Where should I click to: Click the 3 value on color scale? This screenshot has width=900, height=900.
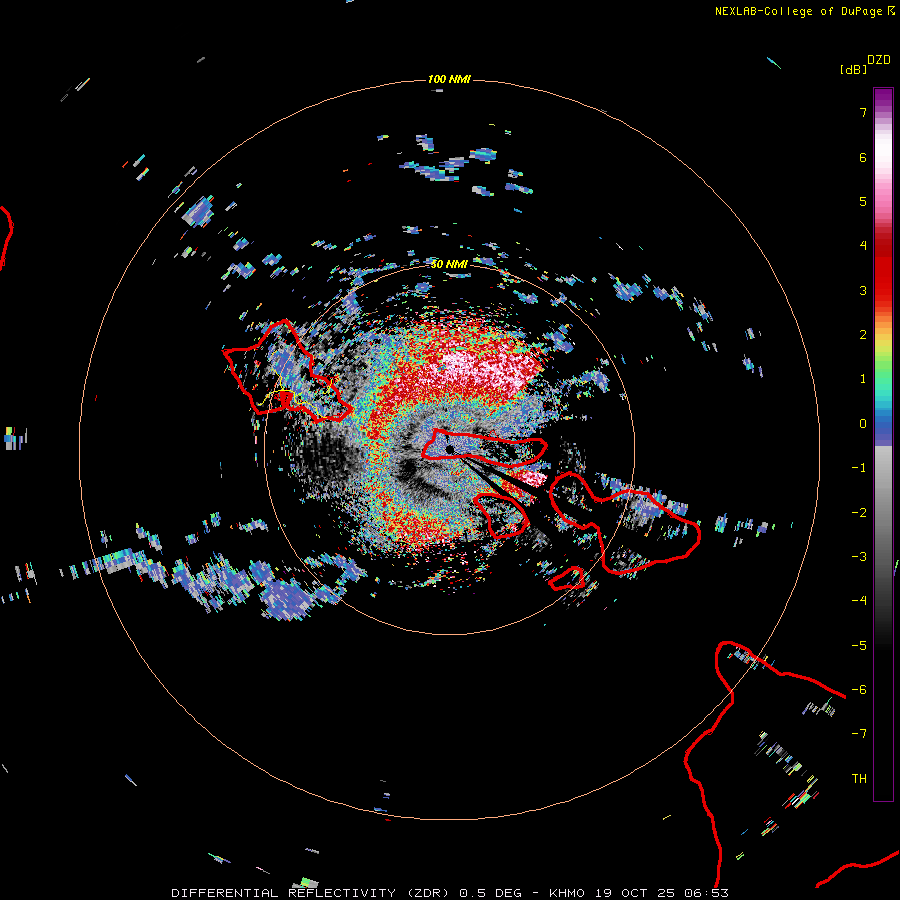pos(863,290)
